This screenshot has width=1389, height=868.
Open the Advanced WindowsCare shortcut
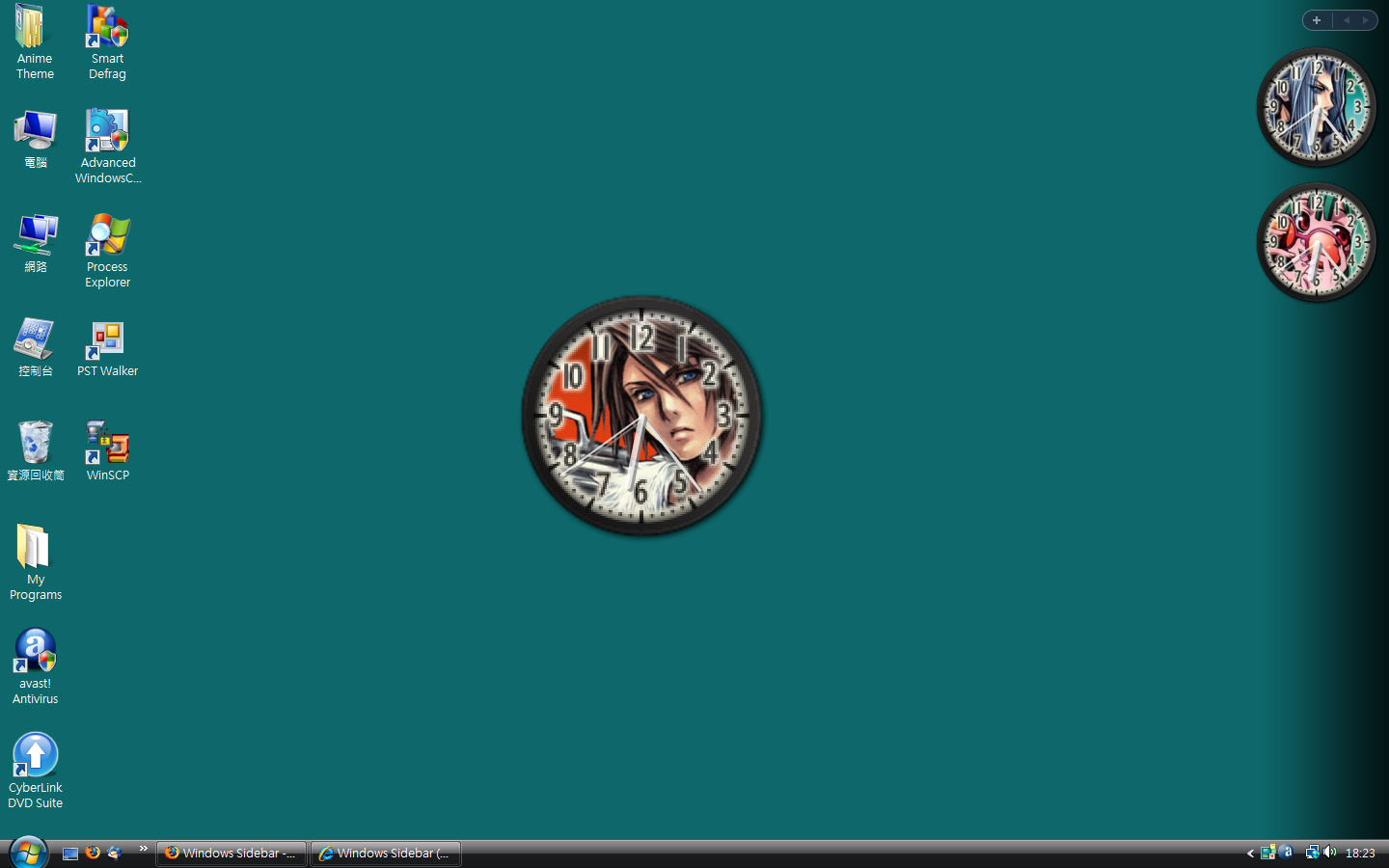click(107, 146)
